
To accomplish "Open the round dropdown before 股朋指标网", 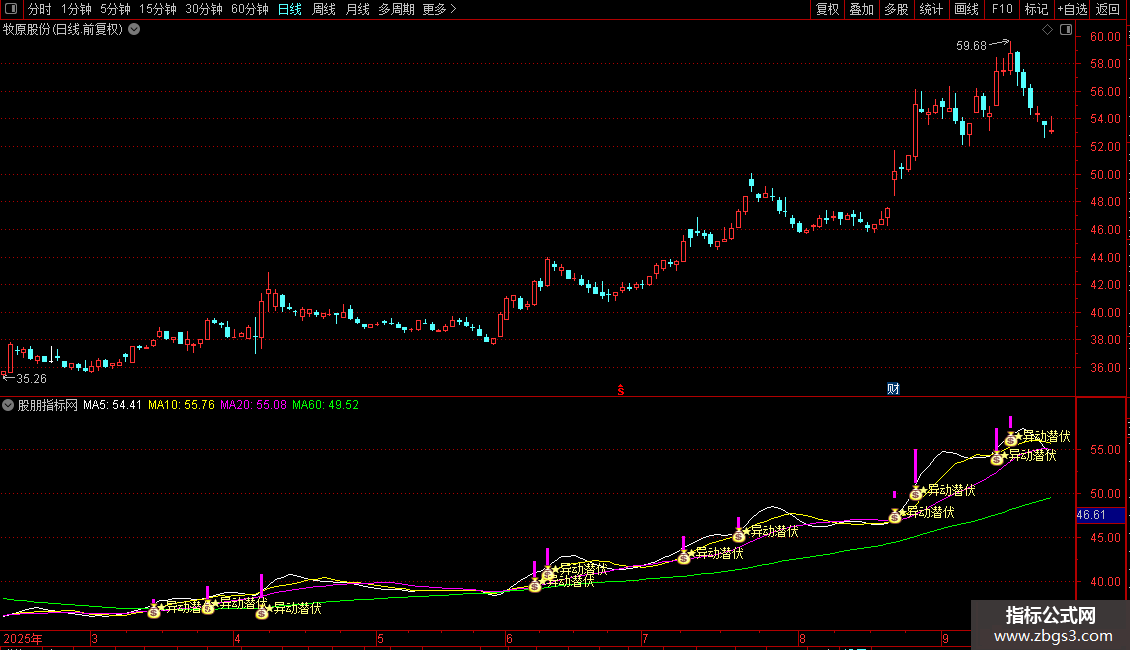I will [8, 405].
